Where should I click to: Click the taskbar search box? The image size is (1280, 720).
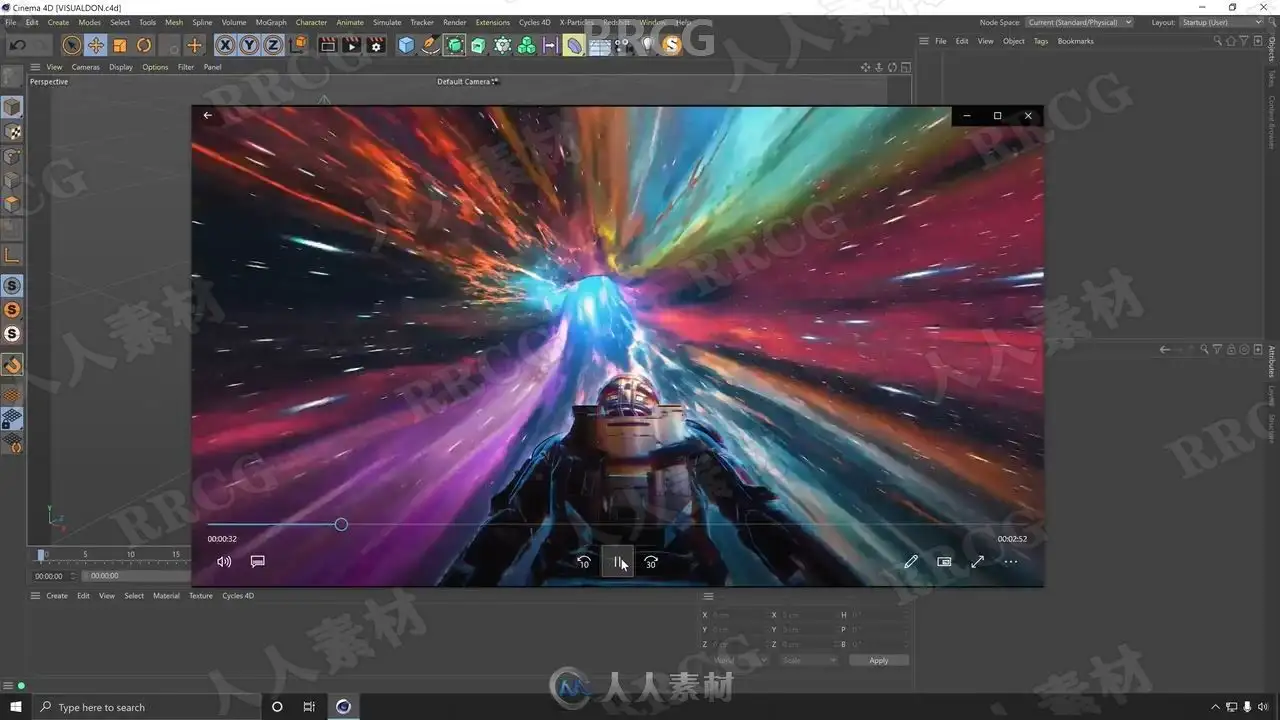tap(147, 707)
